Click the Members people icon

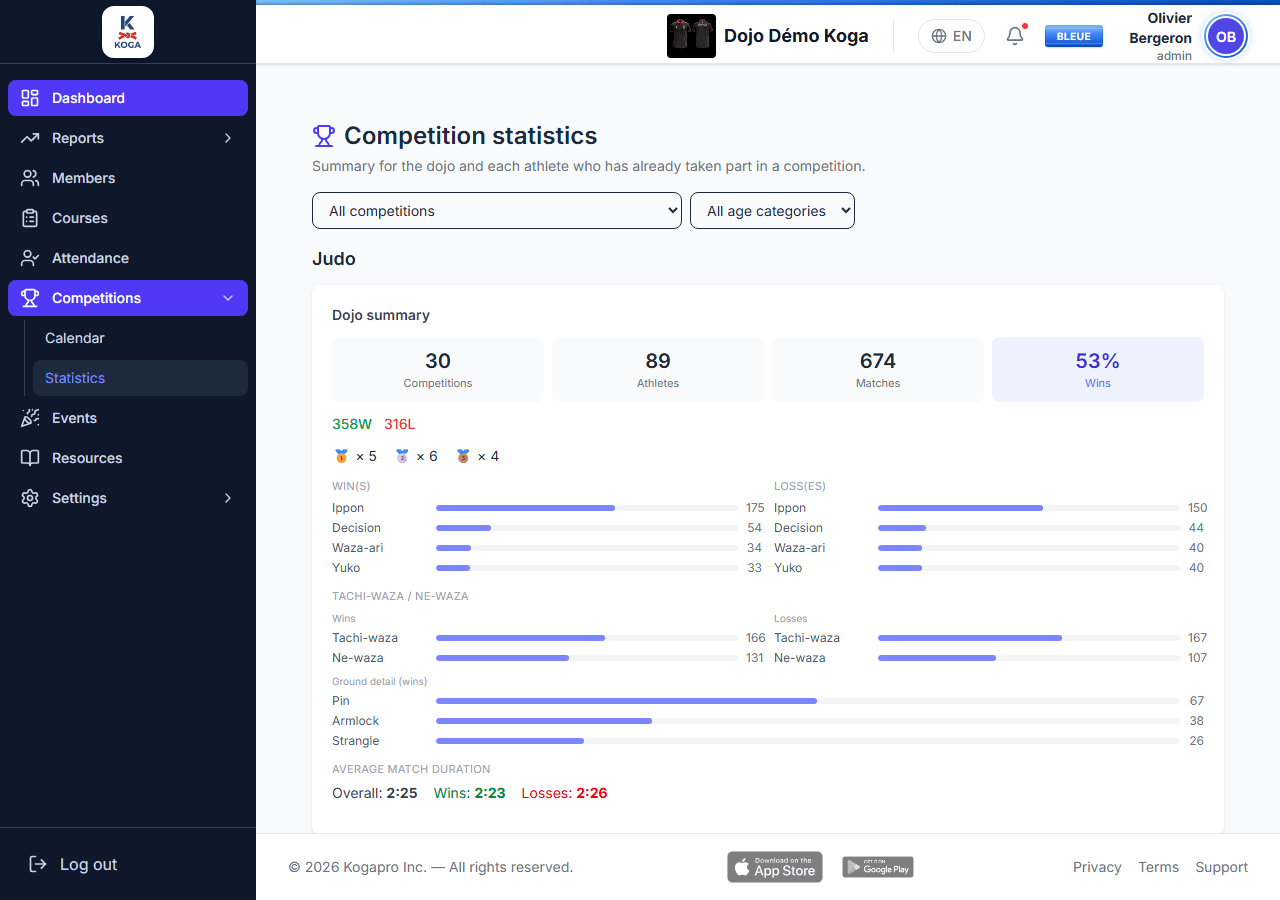pos(30,178)
